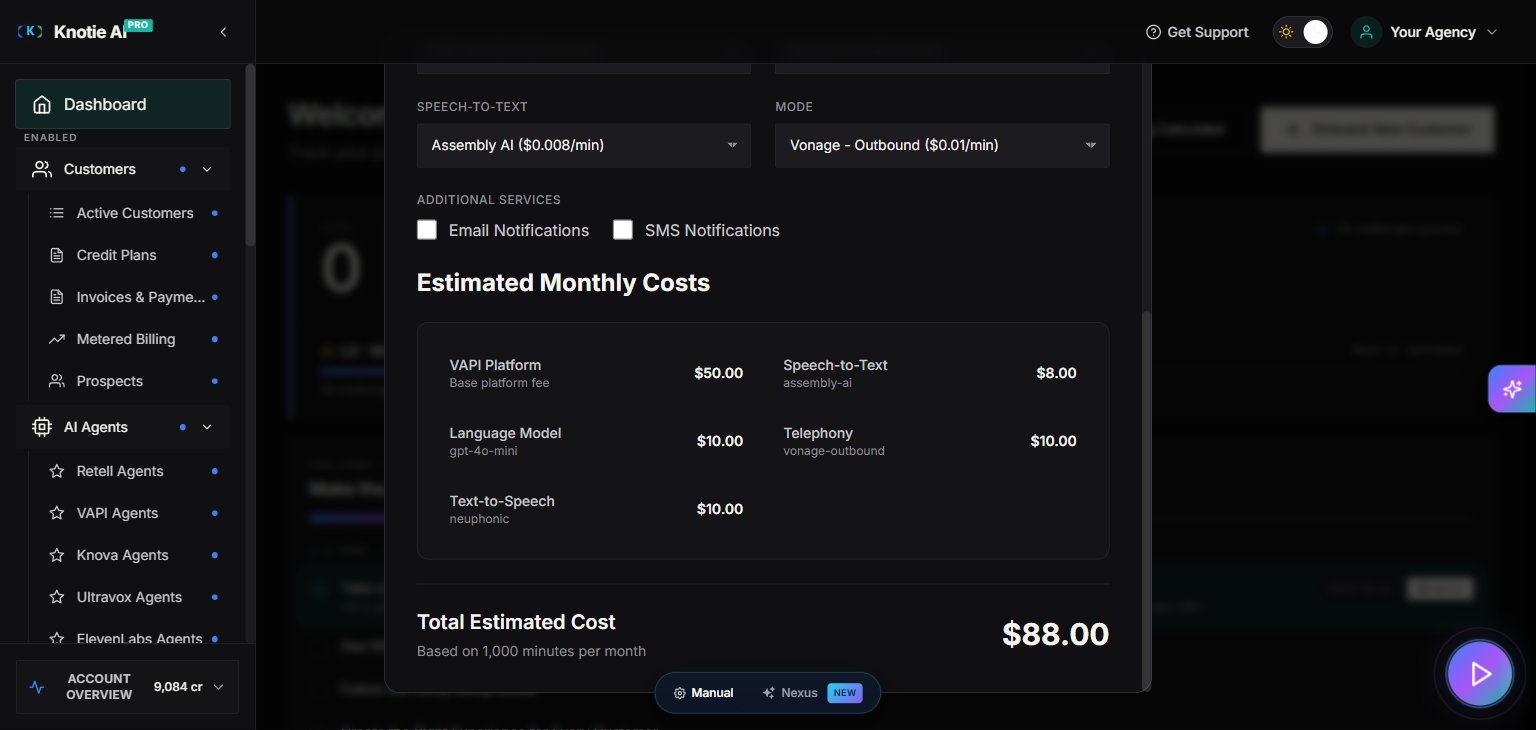Click the Credit Plans document icon

pos(57,255)
